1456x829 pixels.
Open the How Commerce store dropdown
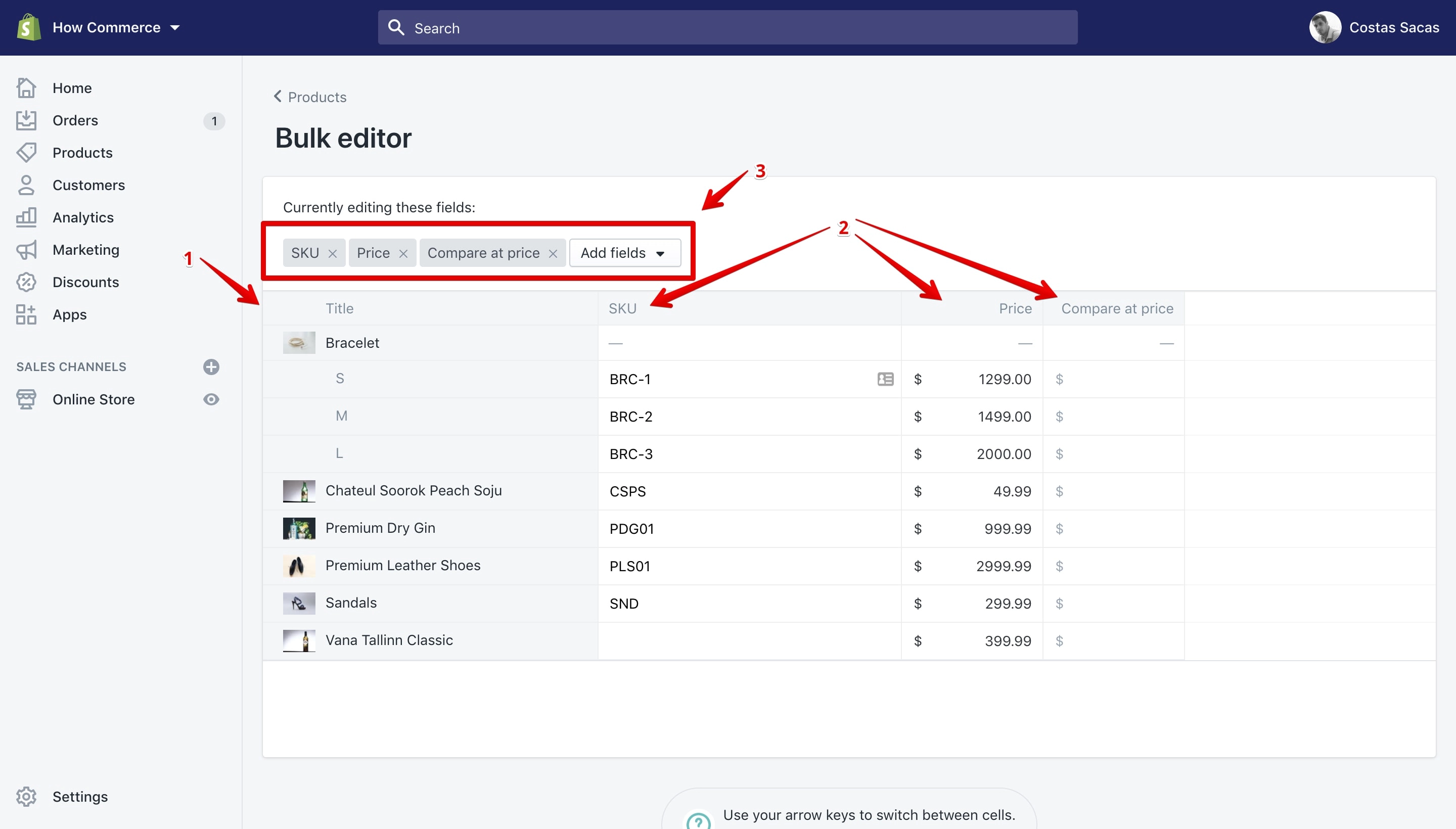116,27
